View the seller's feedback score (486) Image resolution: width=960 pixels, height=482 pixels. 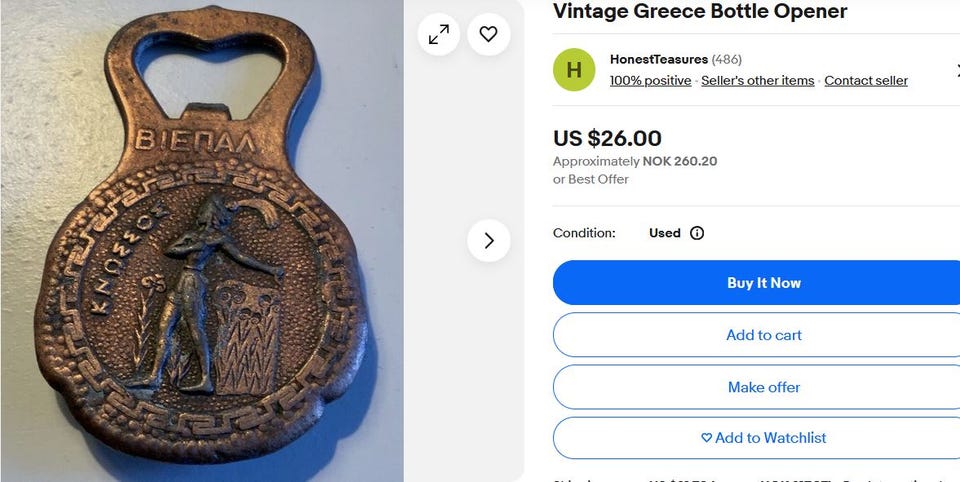pyautogui.click(x=727, y=59)
